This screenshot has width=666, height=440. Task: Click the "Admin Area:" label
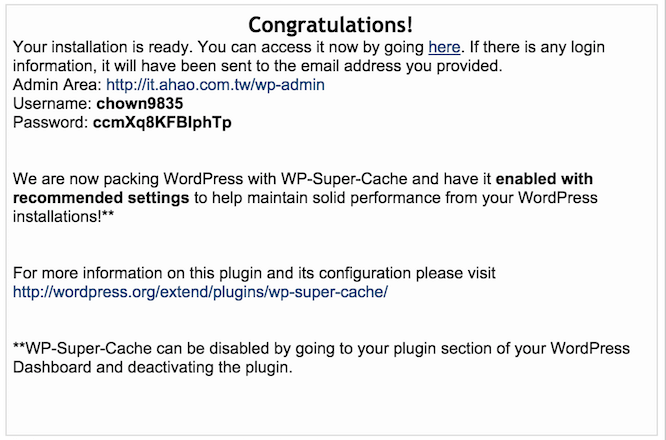click(57, 85)
